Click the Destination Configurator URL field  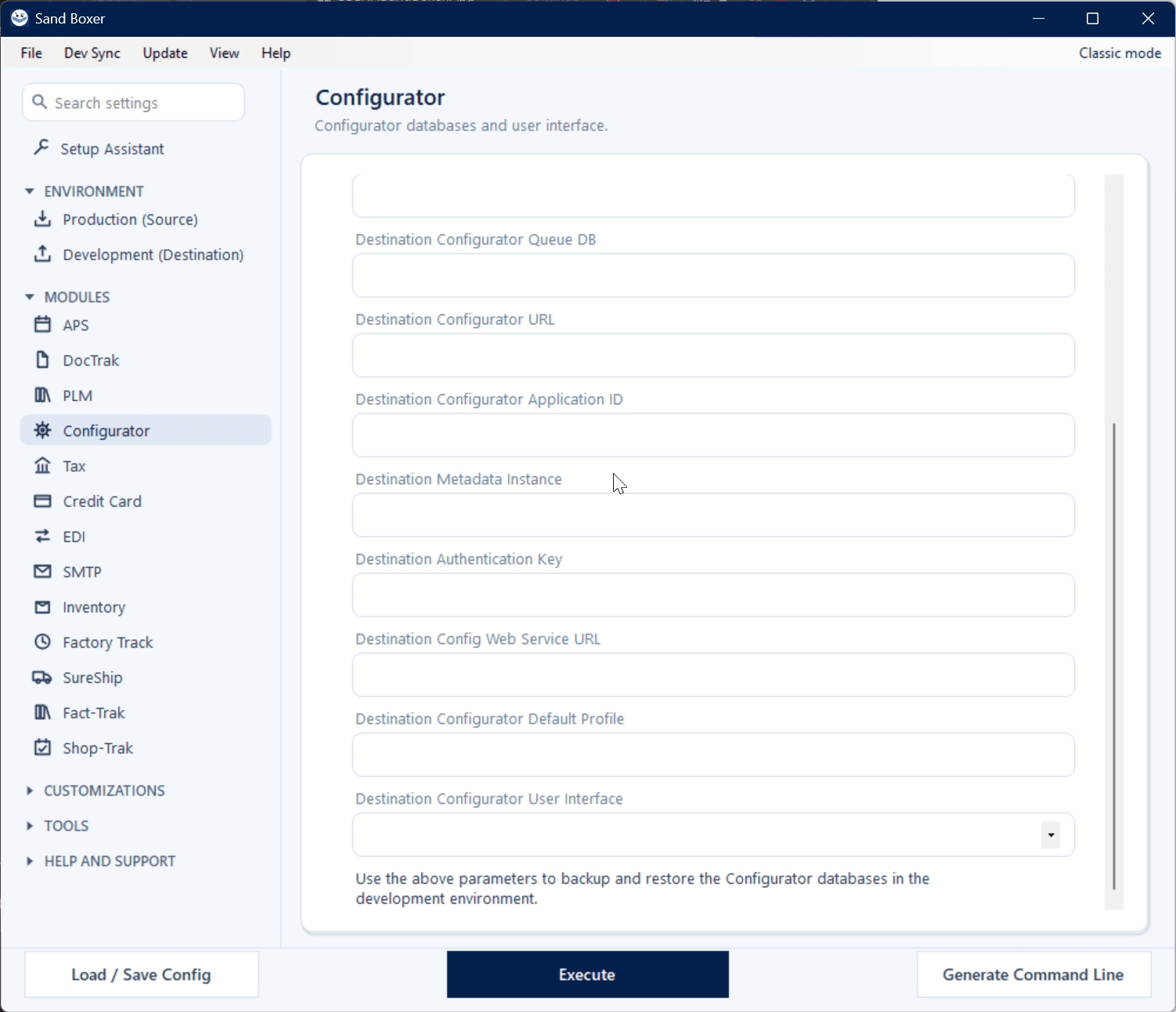(713, 355)
